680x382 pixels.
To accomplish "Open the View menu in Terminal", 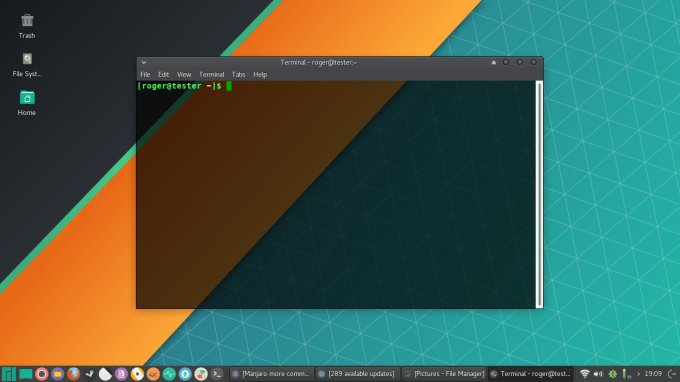I will 184,75.
